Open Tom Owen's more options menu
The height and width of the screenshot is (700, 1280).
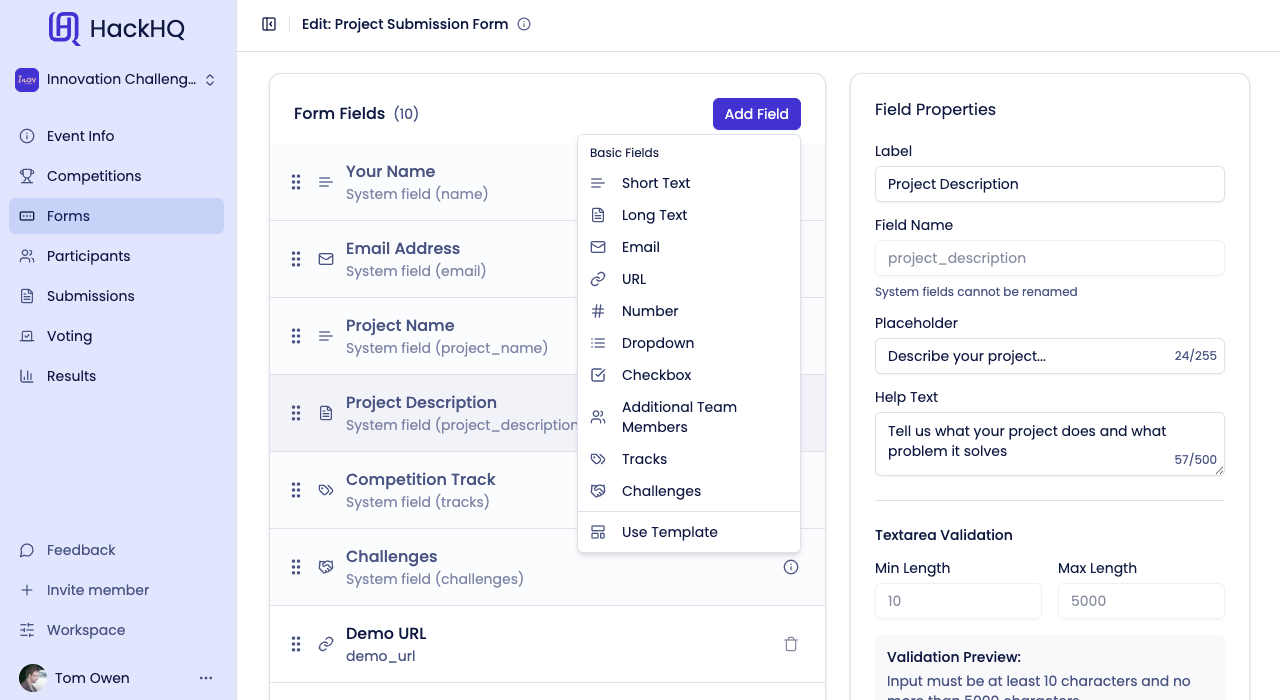(x=206, y=678)
